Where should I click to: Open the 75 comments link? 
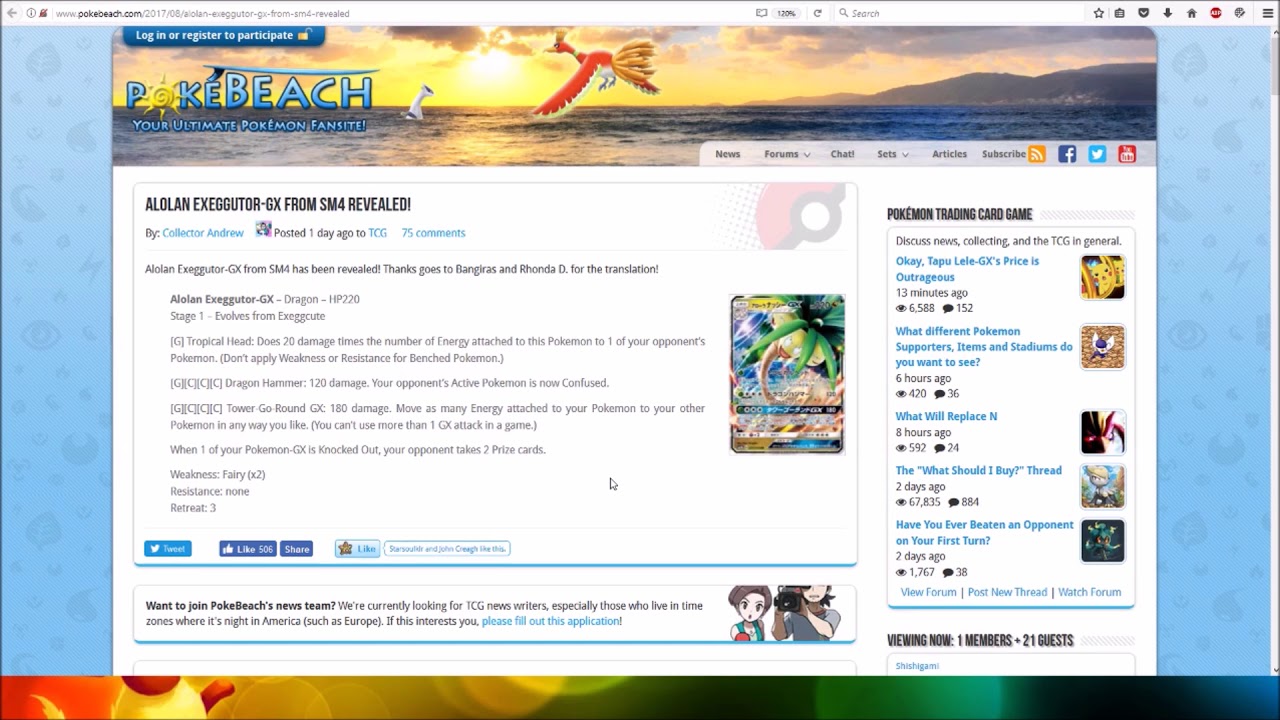point(433,233)
